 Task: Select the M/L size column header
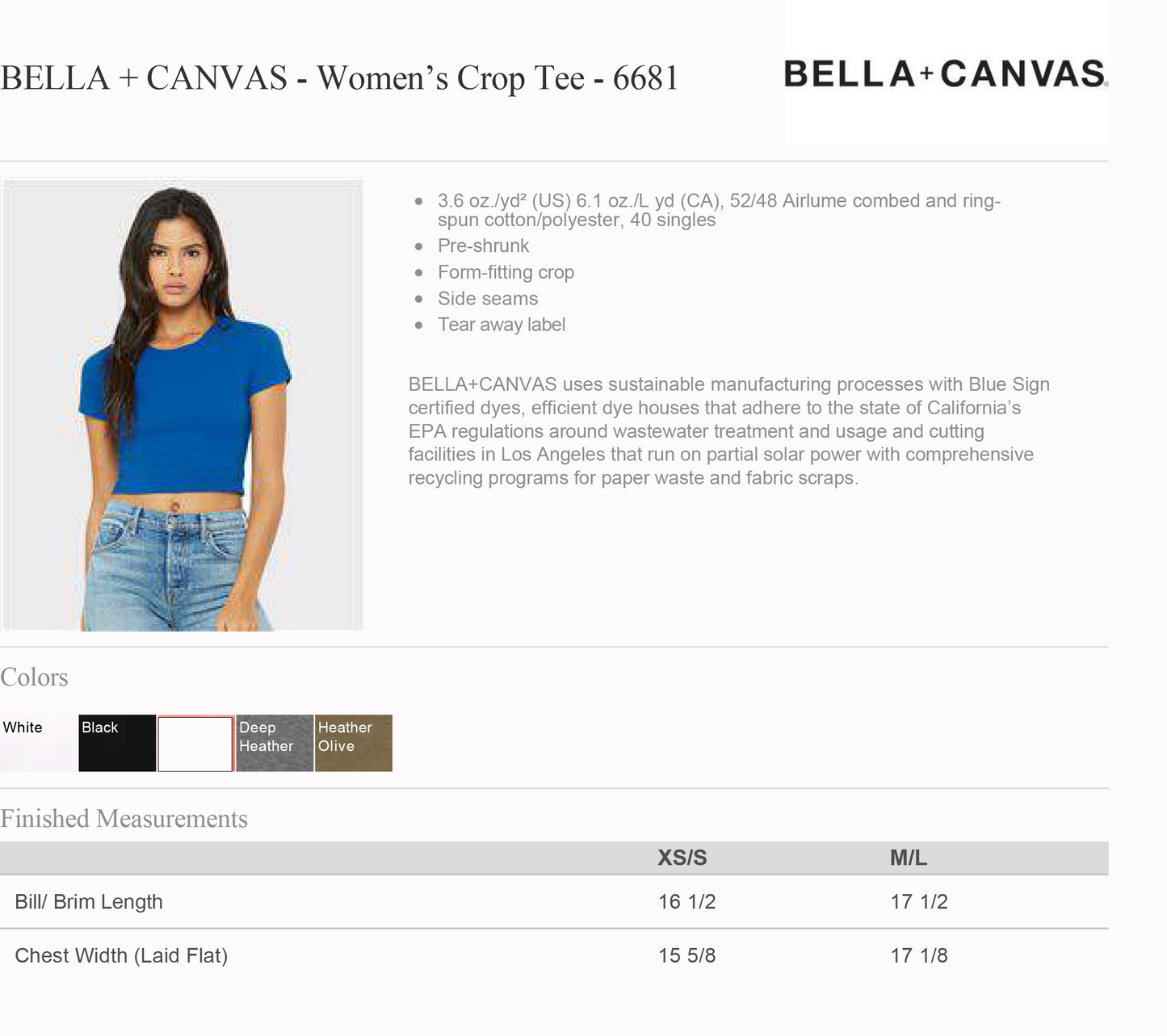908,858
